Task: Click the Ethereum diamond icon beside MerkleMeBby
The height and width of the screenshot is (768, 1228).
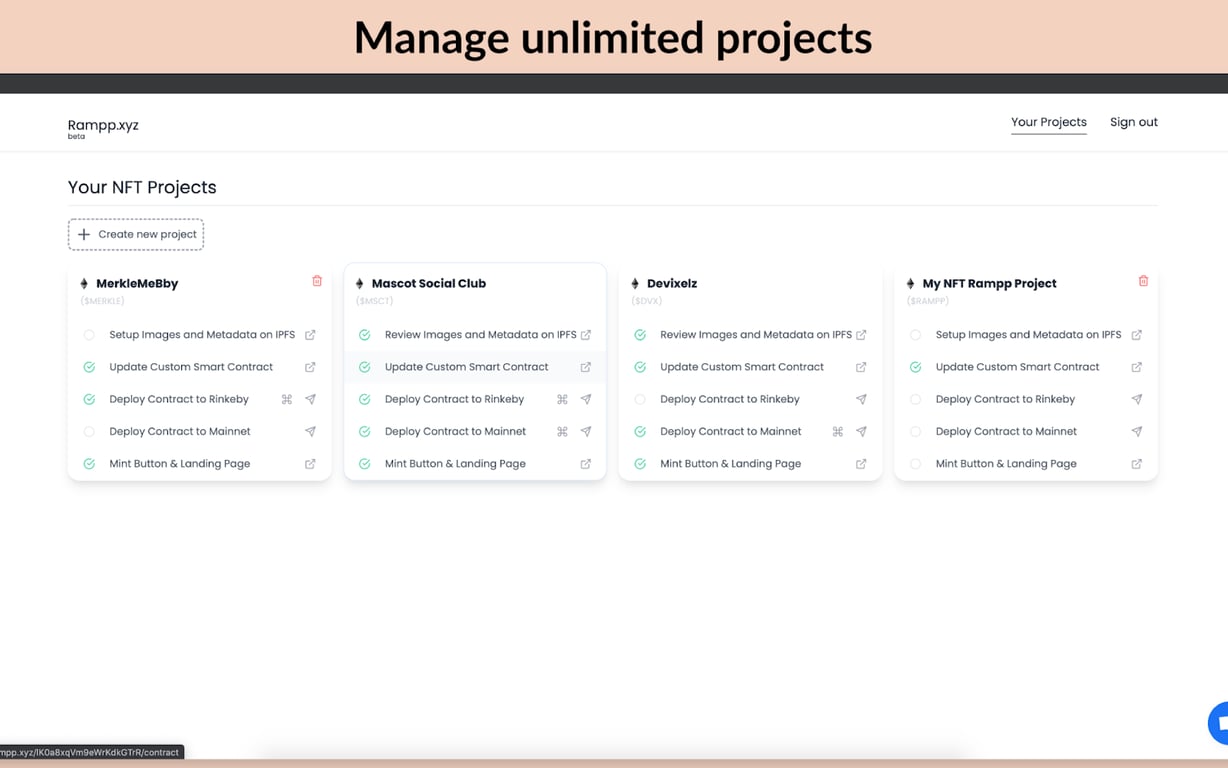Action: 85,283
